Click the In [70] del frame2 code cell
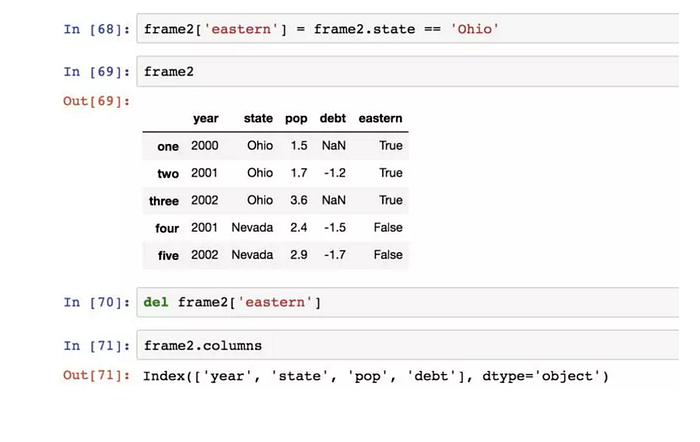Screen dimensions: 700x442 point(408,302)
